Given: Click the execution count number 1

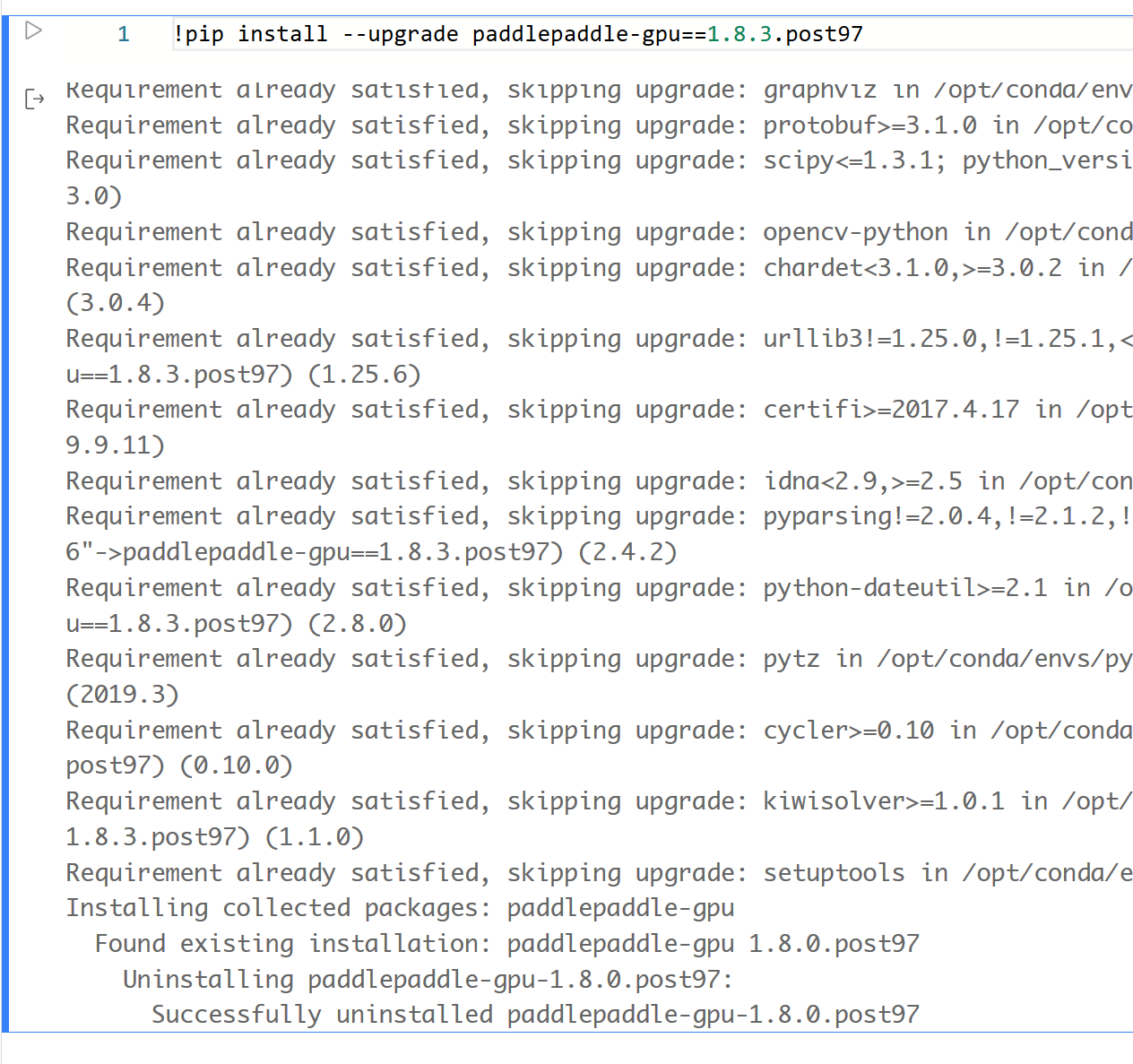Looking at the screenshot, I should point(123,33).
